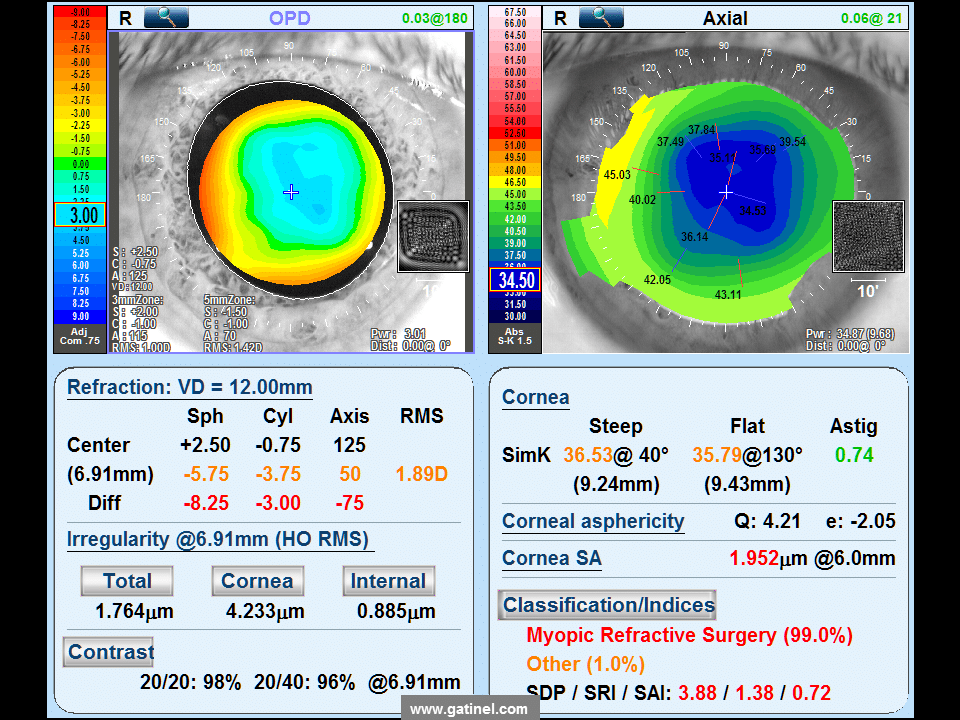Open the Classification/Indices button
The height and width of the screenshot is (720, 960).
(x=607, y=605)
